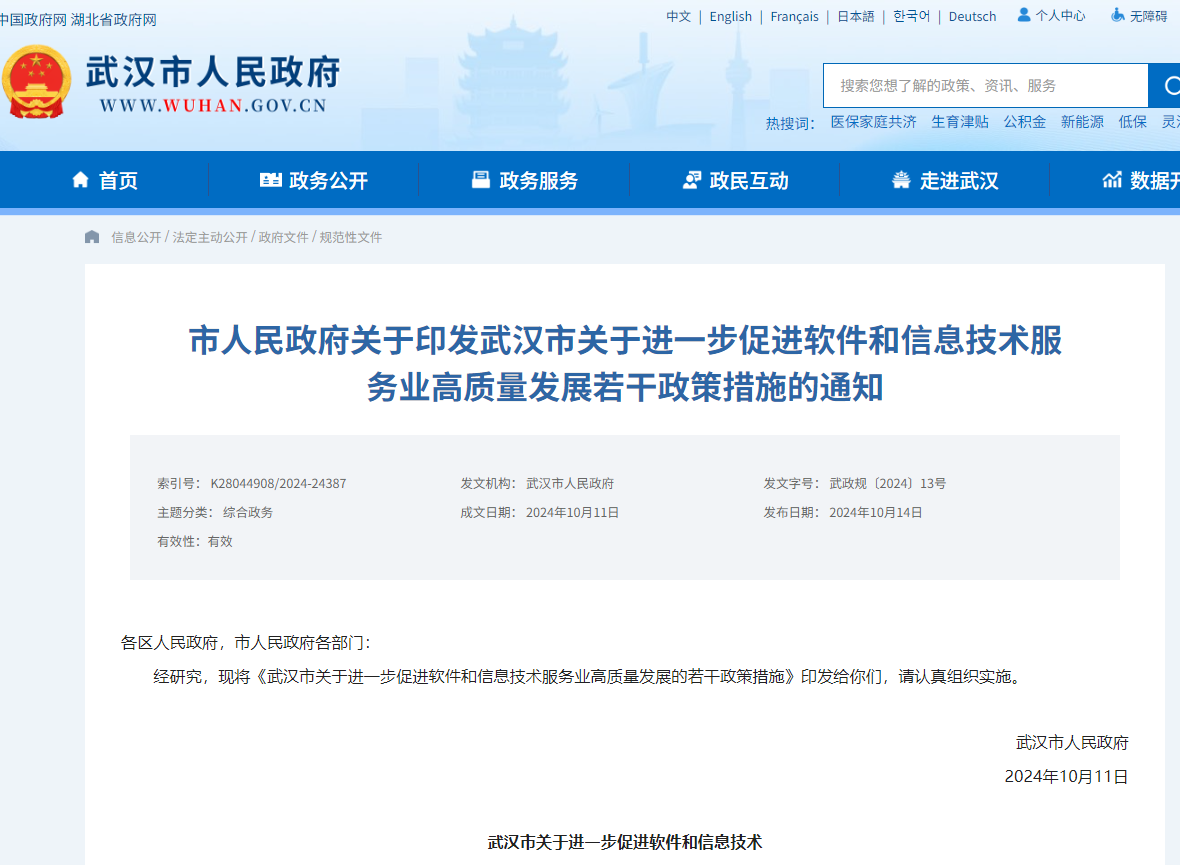This screenshot has height=865, width=1180.
Task: Click the 公积金 hot search keyword
Action: pyautogui.click(x=1024, y=121)
